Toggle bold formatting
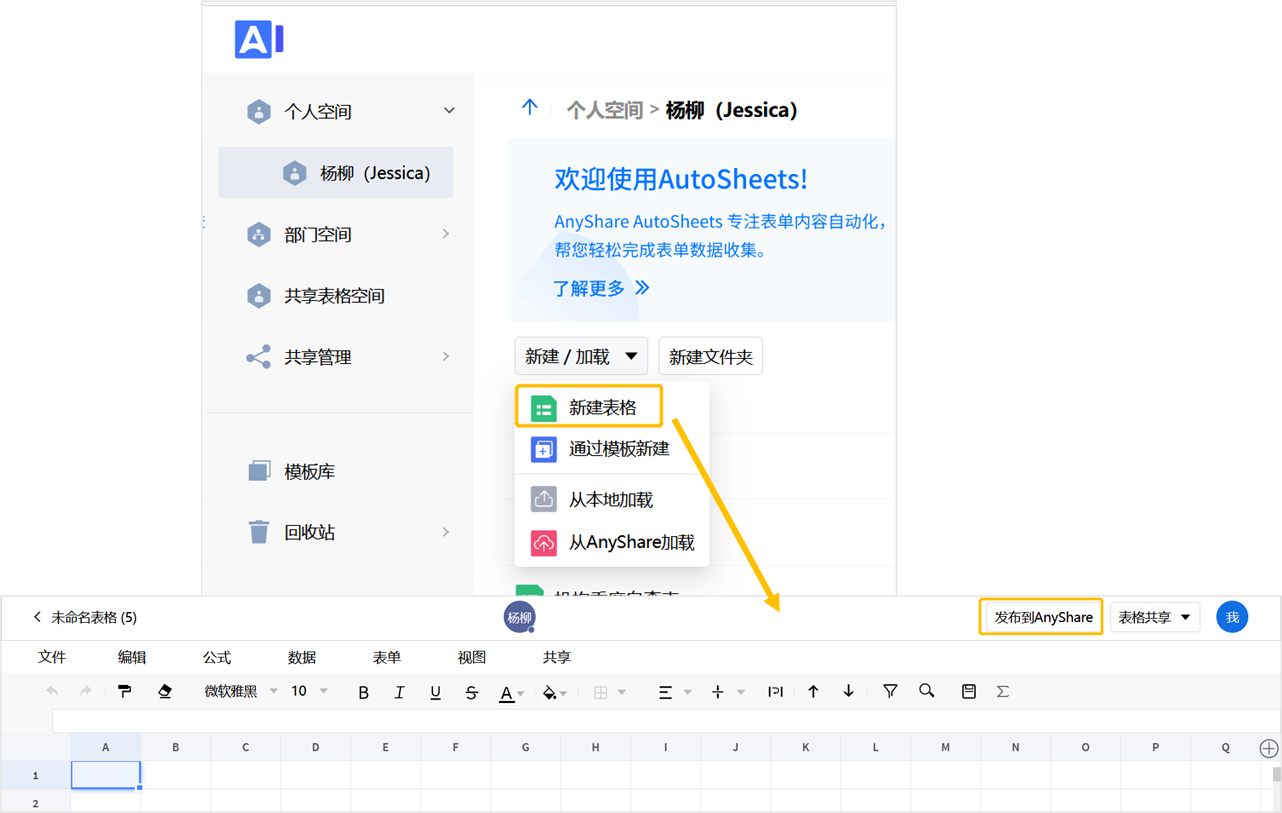Image resolution: width=1282 pixels, height=813 pixels. pyautogui.click(x=363, y=692)
